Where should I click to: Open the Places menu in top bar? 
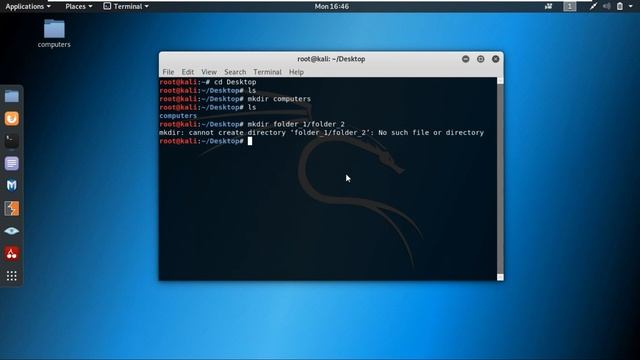tap(79, 7)
